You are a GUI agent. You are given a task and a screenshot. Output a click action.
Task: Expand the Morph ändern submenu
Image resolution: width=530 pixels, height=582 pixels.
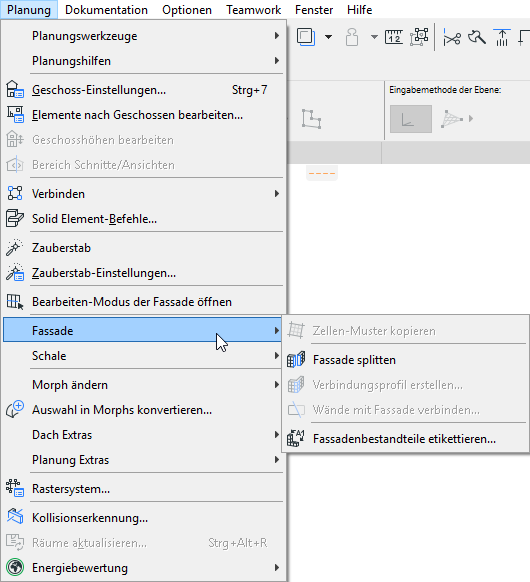pos(143,385)
